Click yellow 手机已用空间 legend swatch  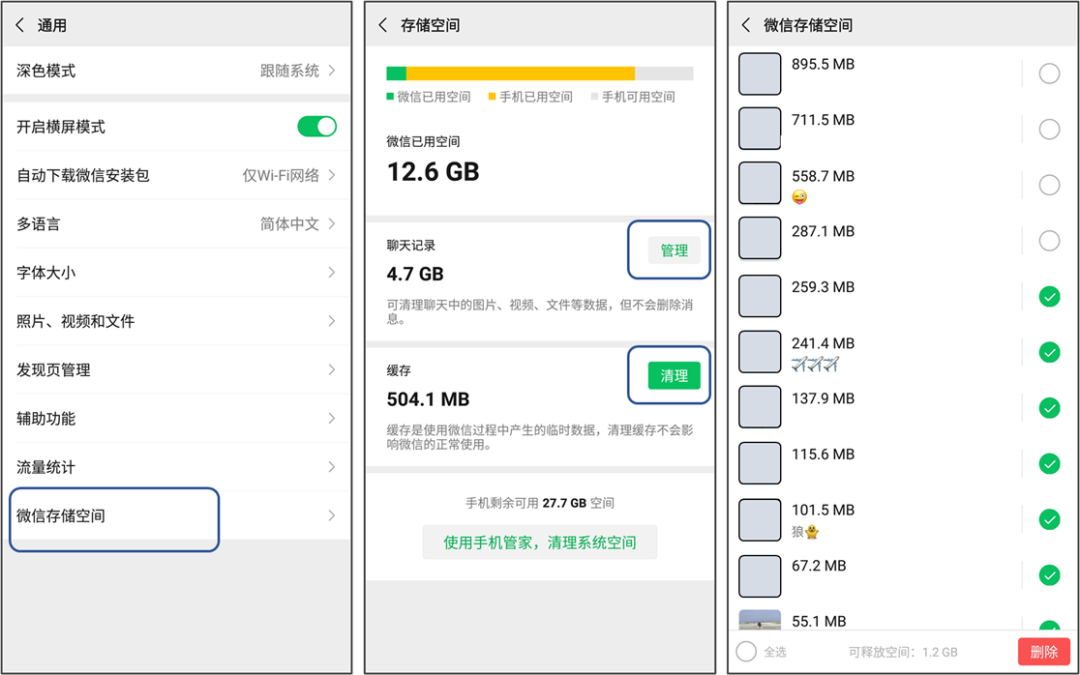click(492, 97)
